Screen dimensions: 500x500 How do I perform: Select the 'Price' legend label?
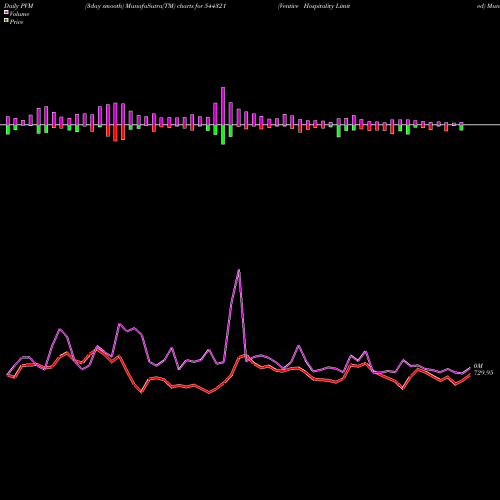point(16,22)
